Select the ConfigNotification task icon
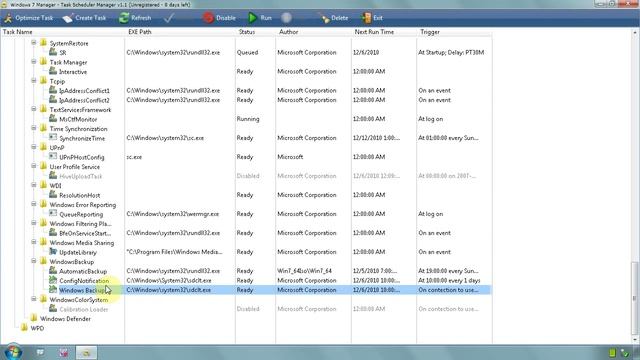 click(x=53, y=280)
